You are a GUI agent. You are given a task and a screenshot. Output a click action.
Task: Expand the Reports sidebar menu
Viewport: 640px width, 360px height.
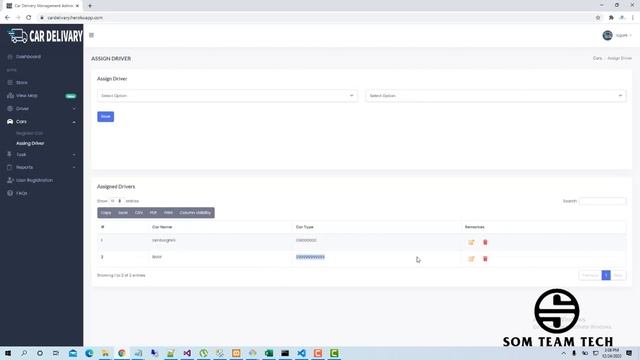click(x=41, y=167)
